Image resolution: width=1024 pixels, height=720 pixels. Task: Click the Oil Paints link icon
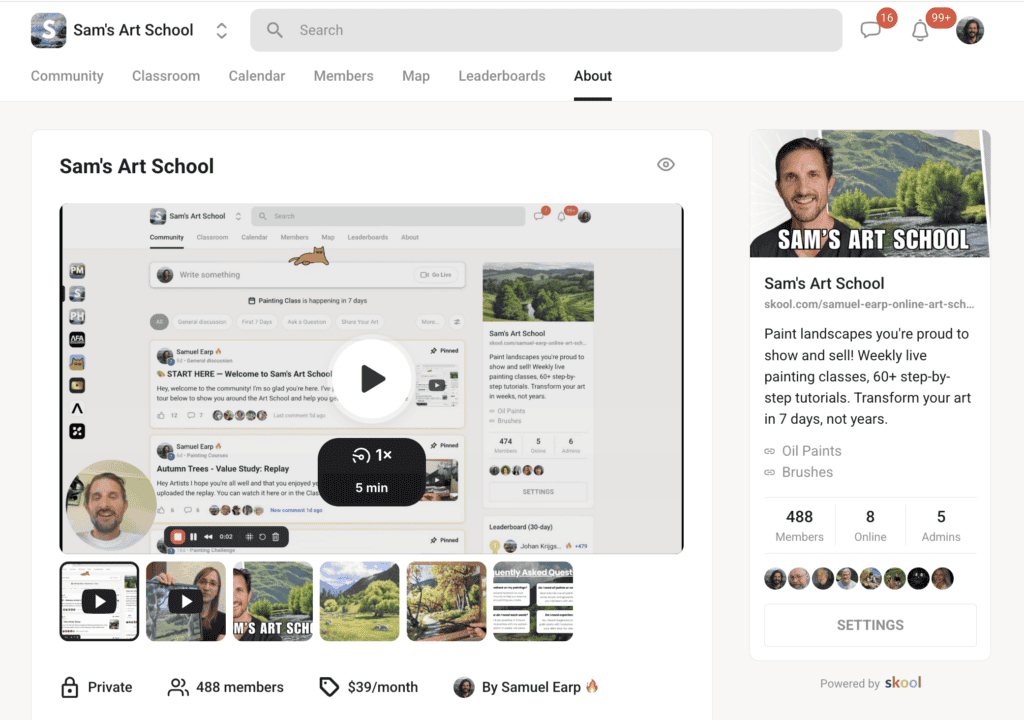pyautogui.click(x=769, y=451)
